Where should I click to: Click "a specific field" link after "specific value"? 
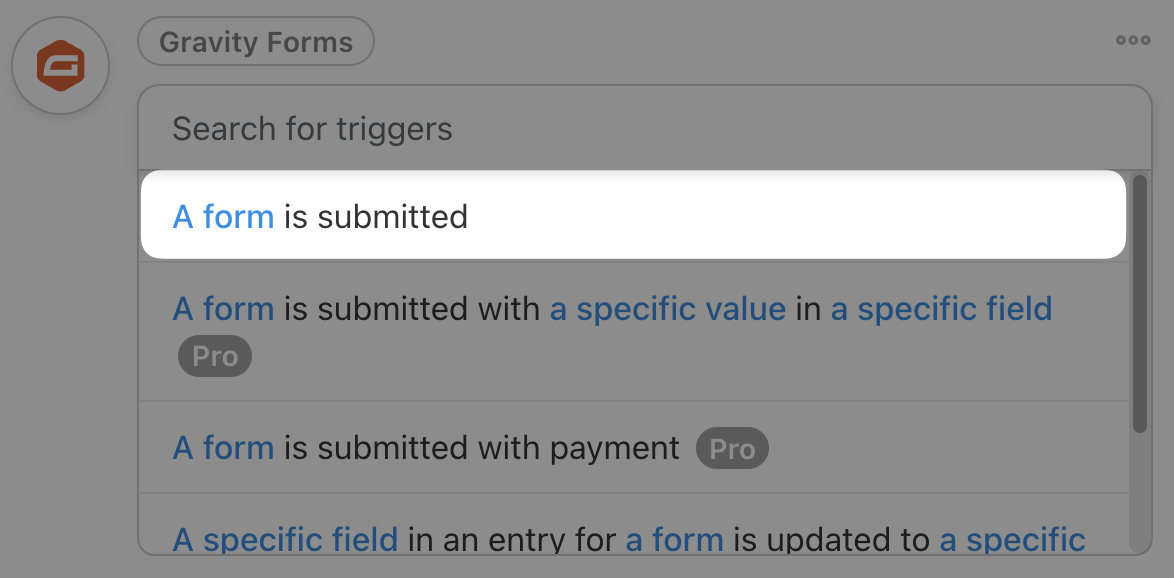tap(941, 309)
